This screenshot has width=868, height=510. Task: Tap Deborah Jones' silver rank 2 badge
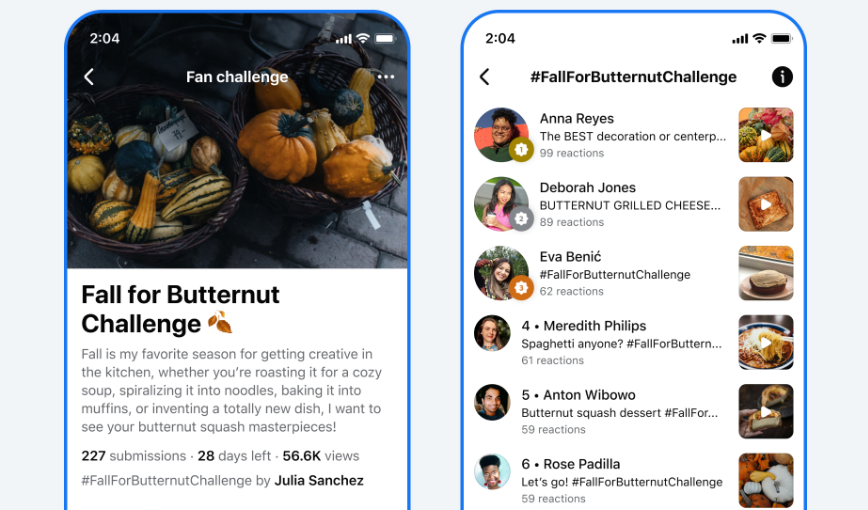(521, 219)
